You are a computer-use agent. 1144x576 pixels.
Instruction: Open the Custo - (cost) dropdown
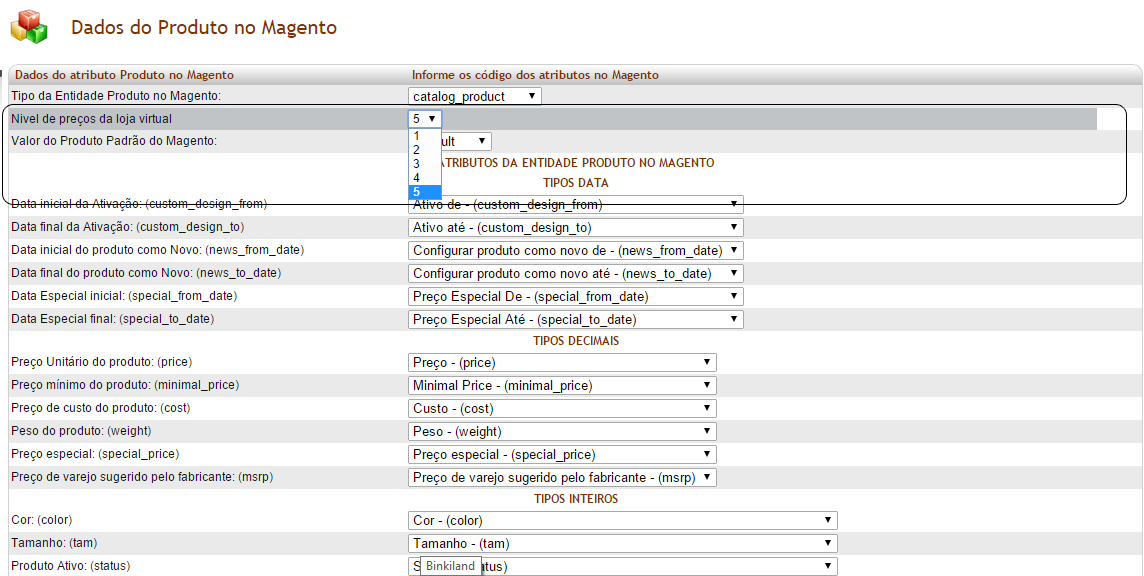562,408
